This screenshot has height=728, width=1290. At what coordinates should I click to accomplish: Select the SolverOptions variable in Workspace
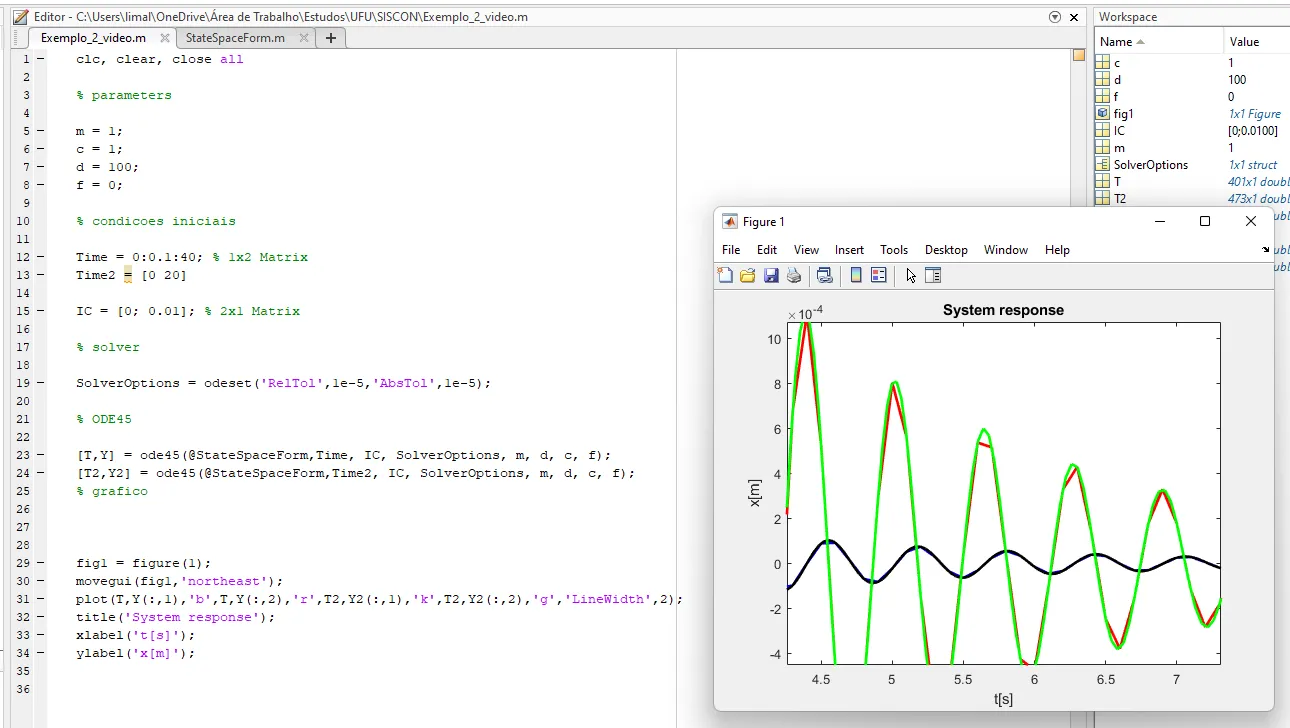[1150, 165]
